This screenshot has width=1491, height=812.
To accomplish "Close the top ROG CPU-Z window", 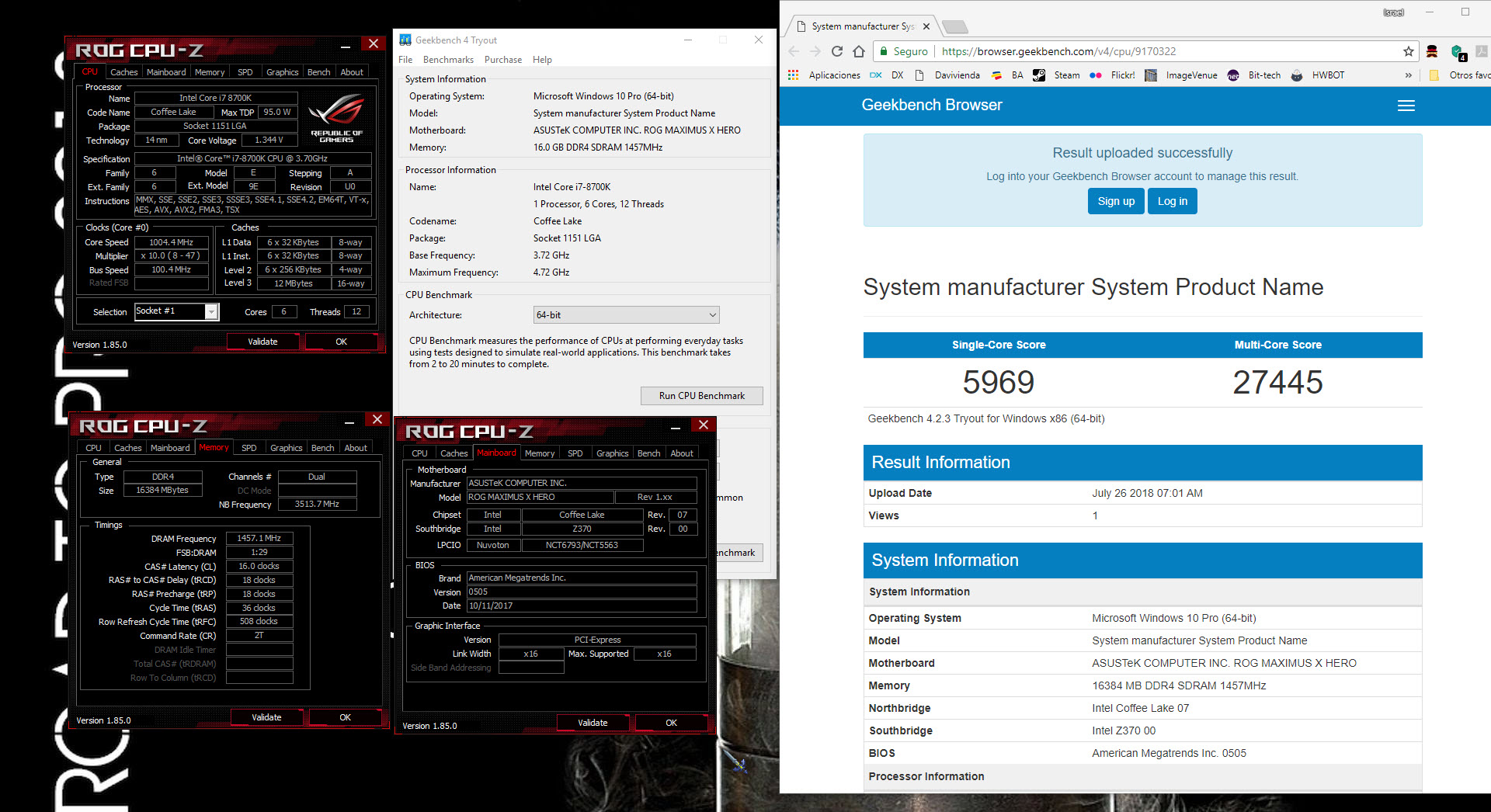I will (x=374, y=43).
